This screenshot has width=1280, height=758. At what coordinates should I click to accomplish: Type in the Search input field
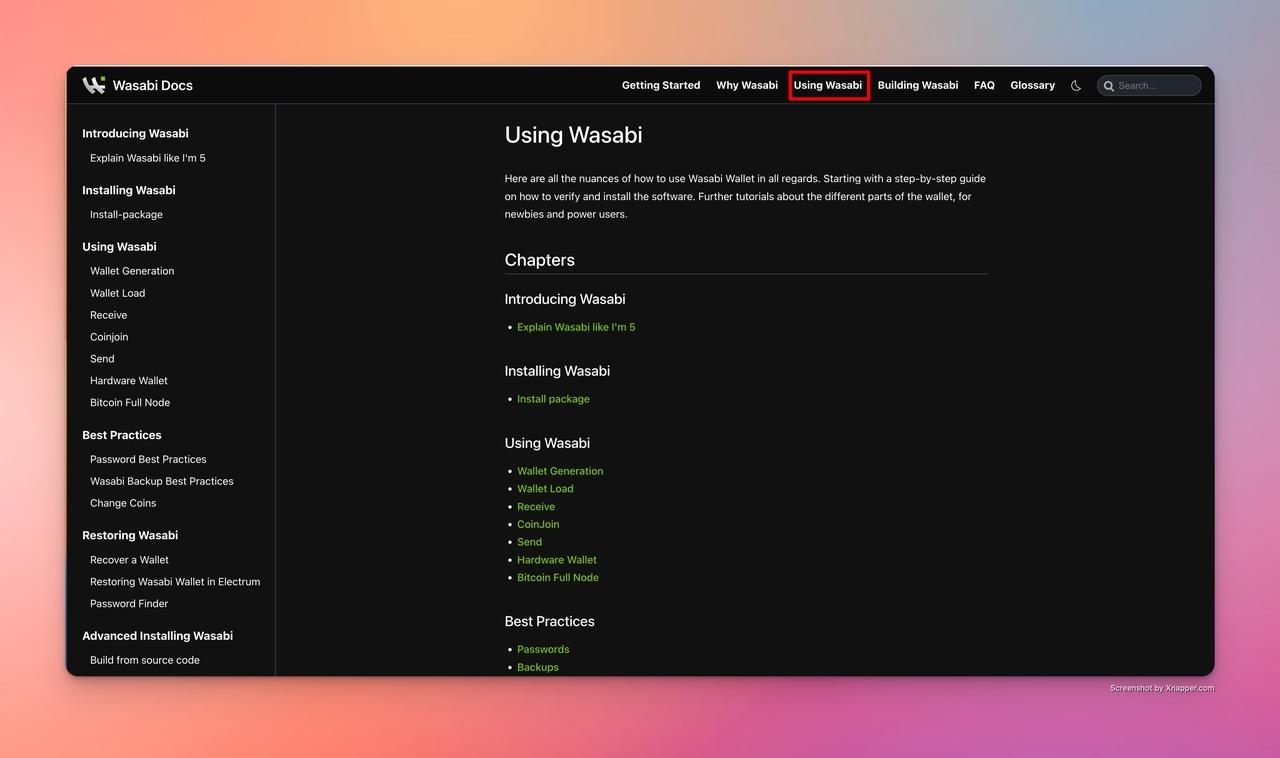click(1156, 86)
